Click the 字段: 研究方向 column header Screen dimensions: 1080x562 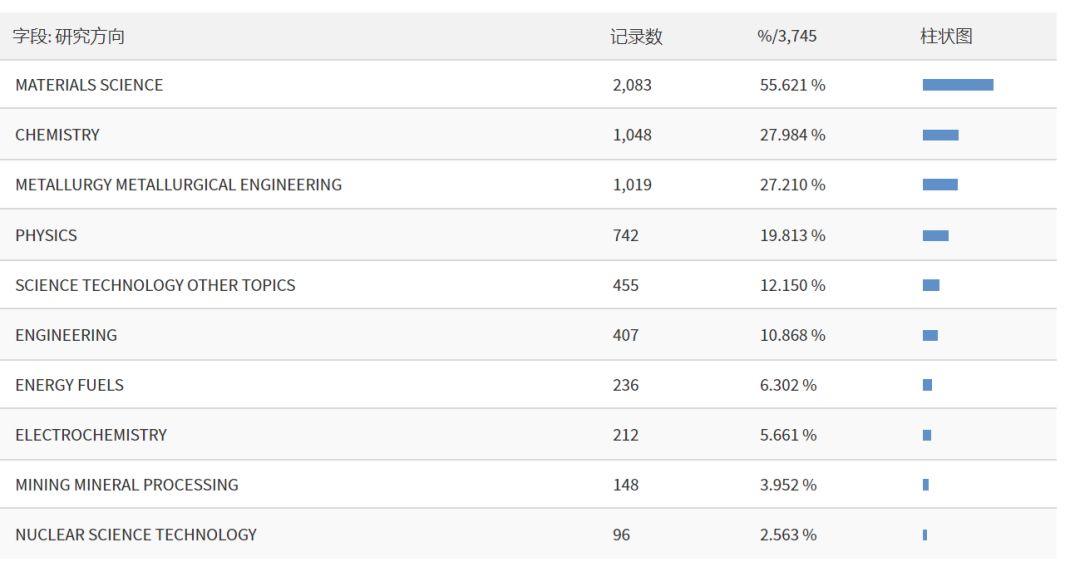(69, 37)
